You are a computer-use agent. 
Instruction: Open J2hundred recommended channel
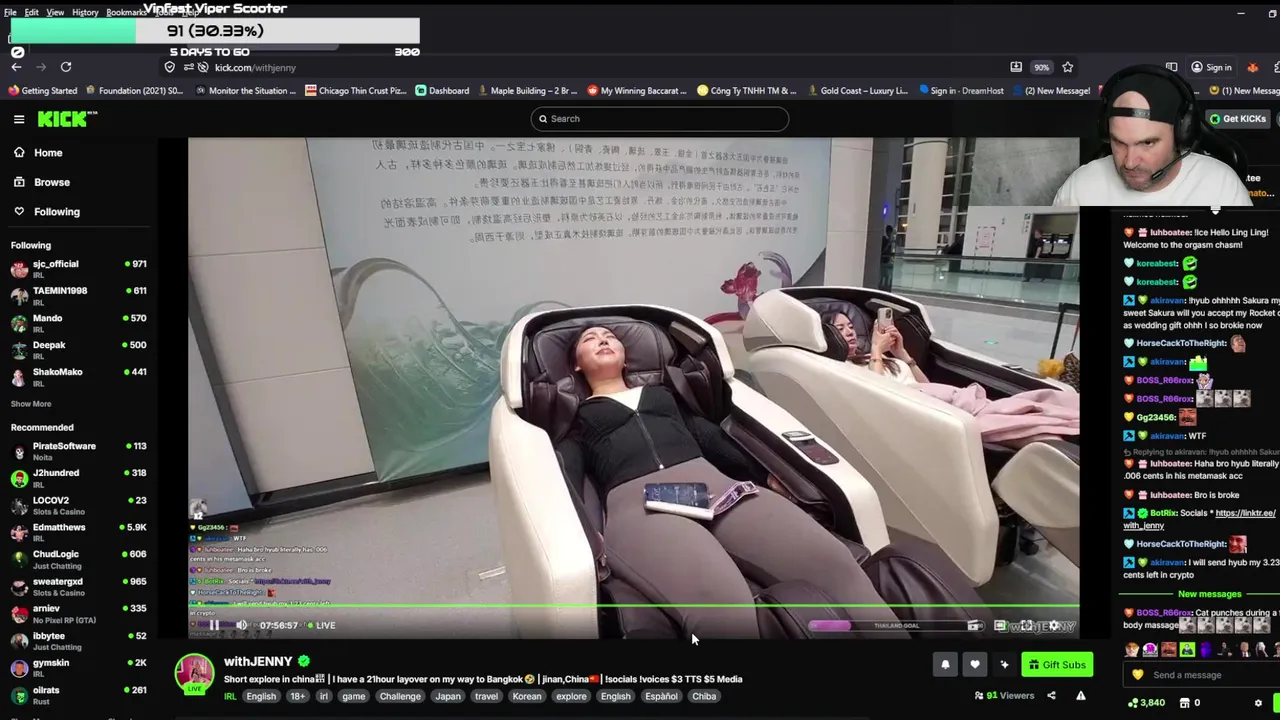point(78,477)
